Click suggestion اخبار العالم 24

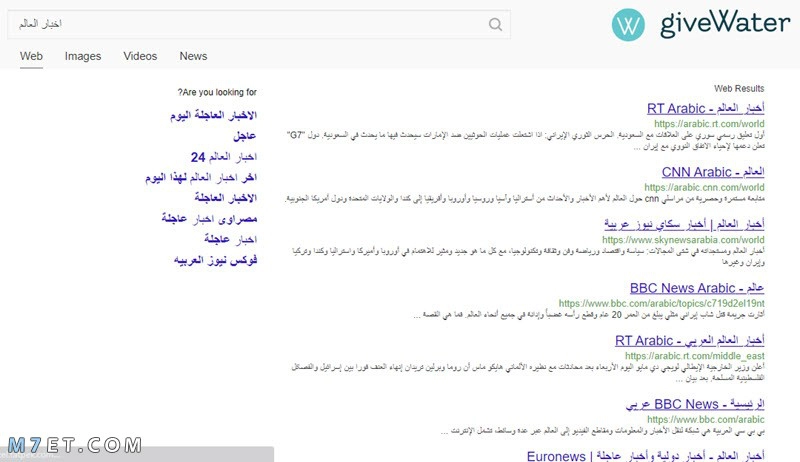pyautogui.click(x=223, y=157)
